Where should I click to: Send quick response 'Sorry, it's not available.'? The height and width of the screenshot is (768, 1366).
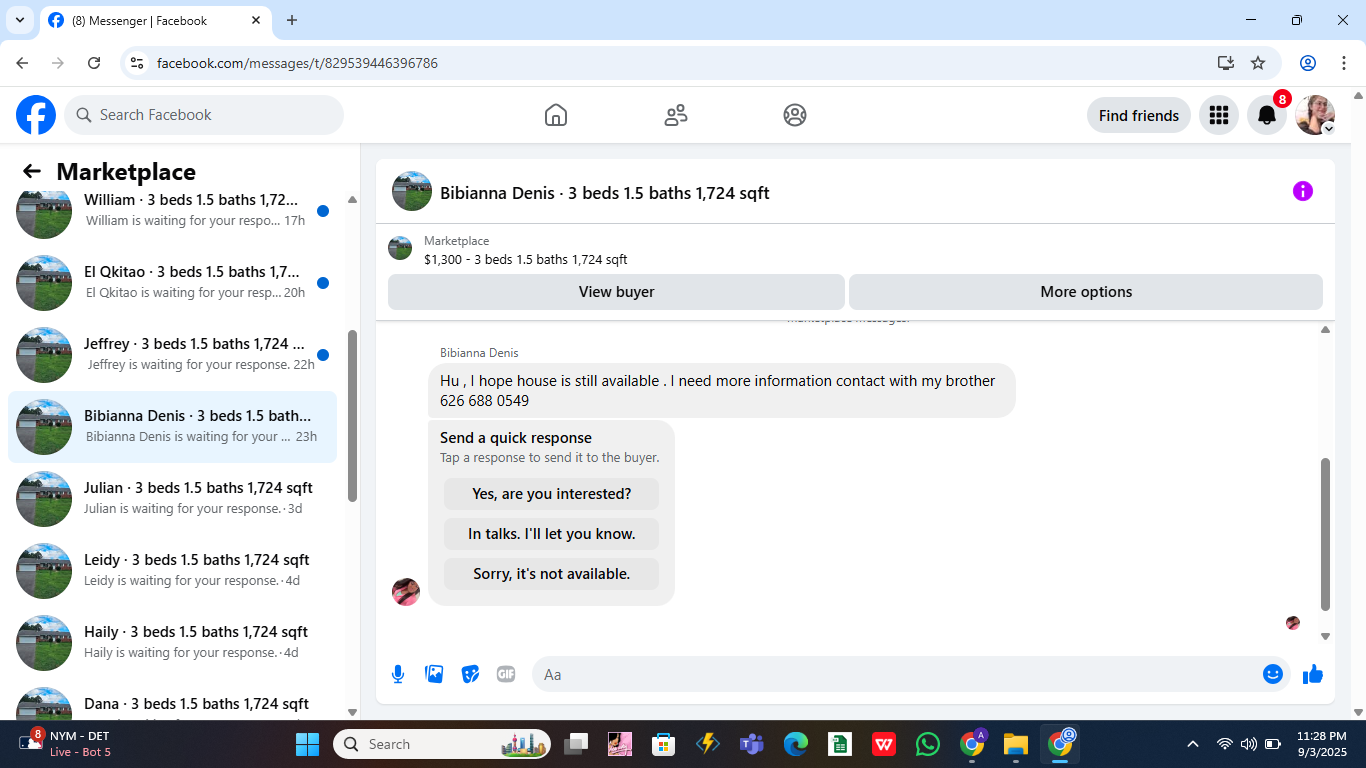tap(552, 574)
